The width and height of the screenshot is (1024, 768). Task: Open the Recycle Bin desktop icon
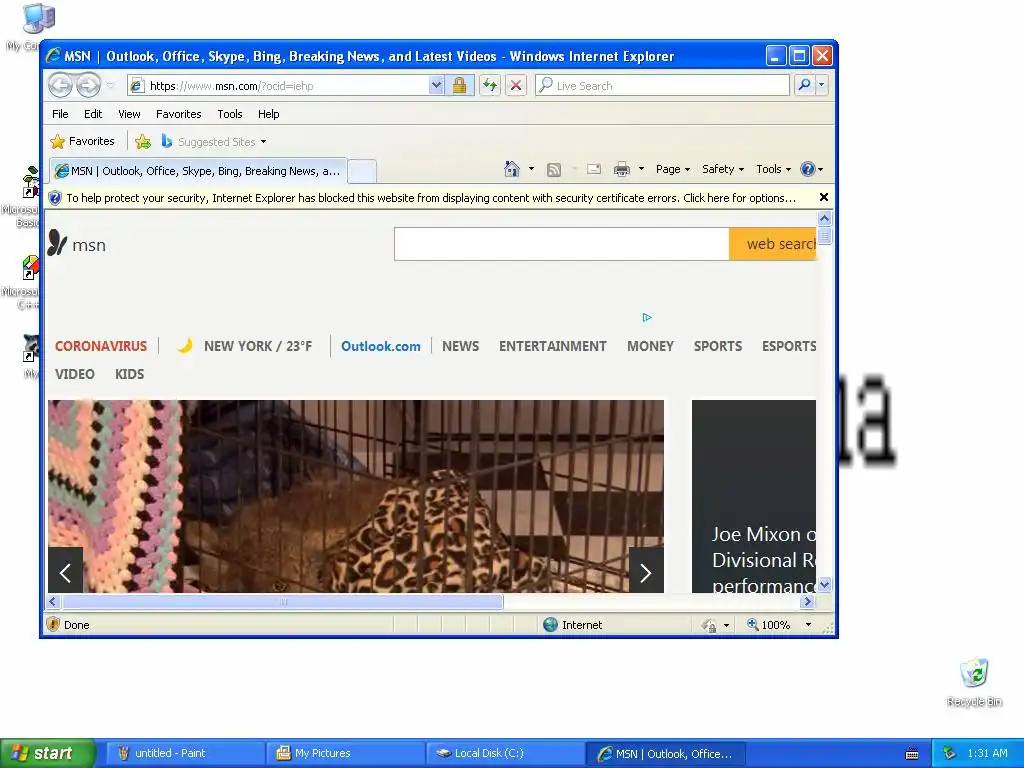click(x=974, y=683)
